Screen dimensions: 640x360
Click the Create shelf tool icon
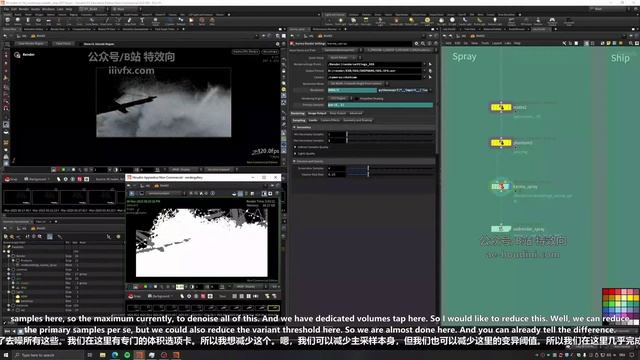(x=7, y=21)
